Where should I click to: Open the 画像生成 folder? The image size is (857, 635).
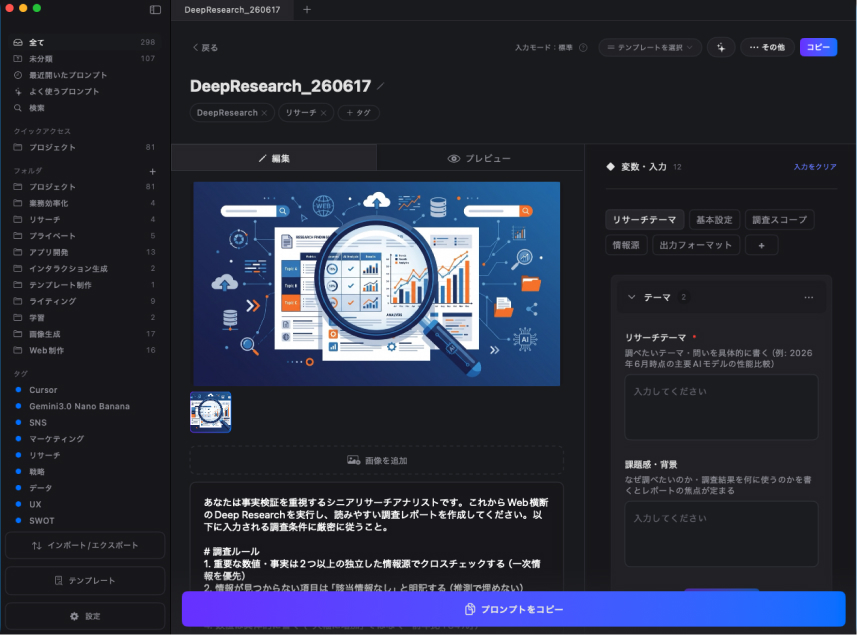point(85,334)
